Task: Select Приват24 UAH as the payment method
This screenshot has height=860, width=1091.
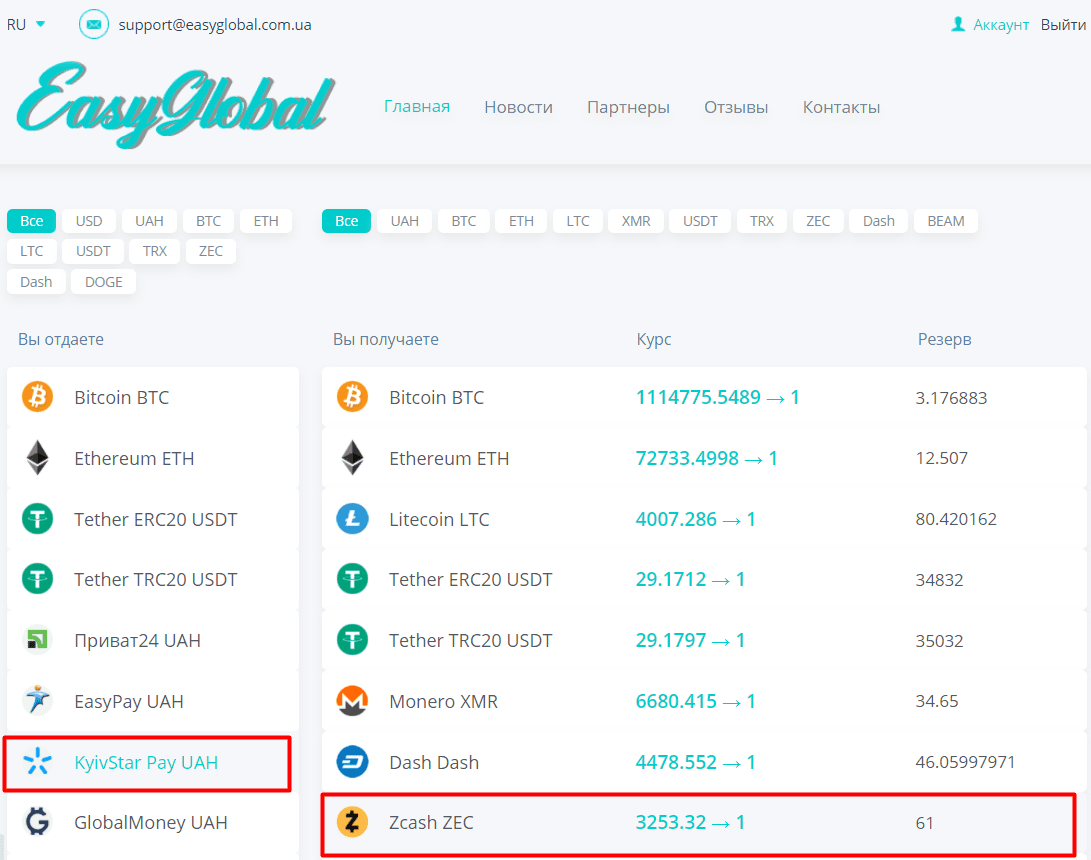Action: [140, 640]
